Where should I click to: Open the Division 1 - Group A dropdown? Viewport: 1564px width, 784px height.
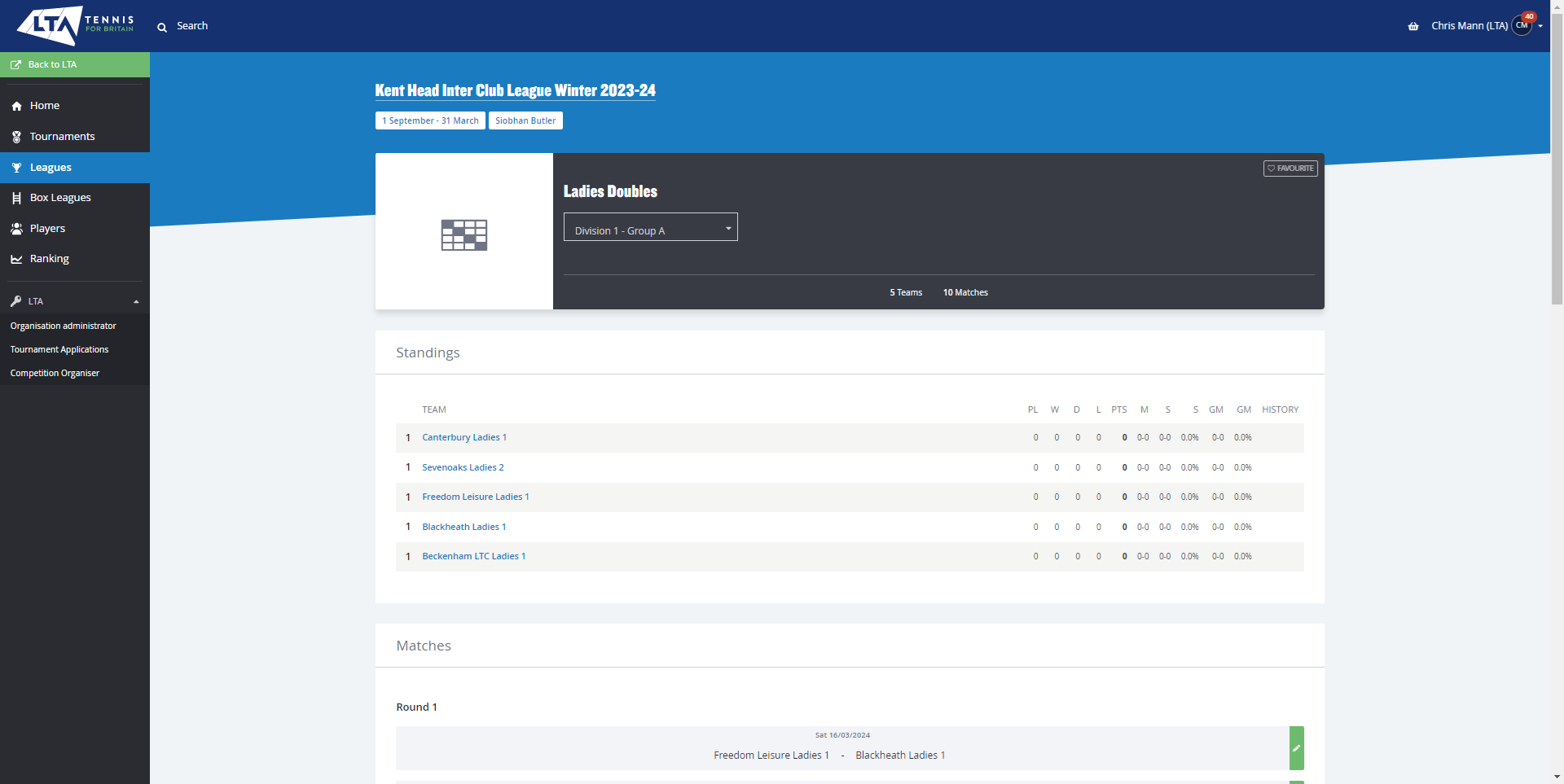click(650, 227)
